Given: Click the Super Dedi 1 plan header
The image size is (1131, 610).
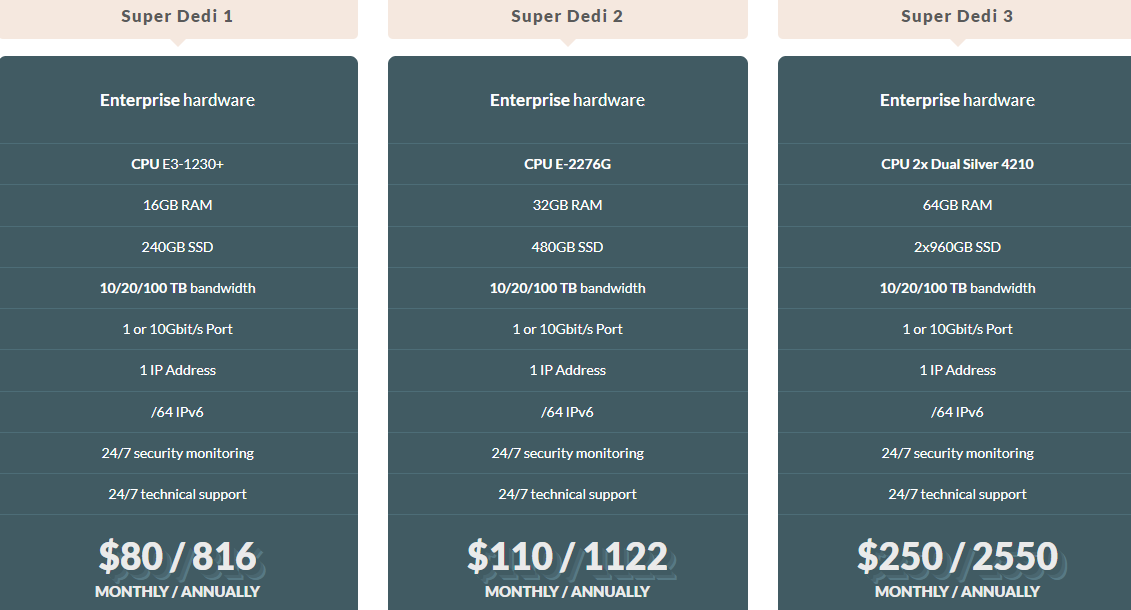Looking at the screenshot, I should point(177,16).
